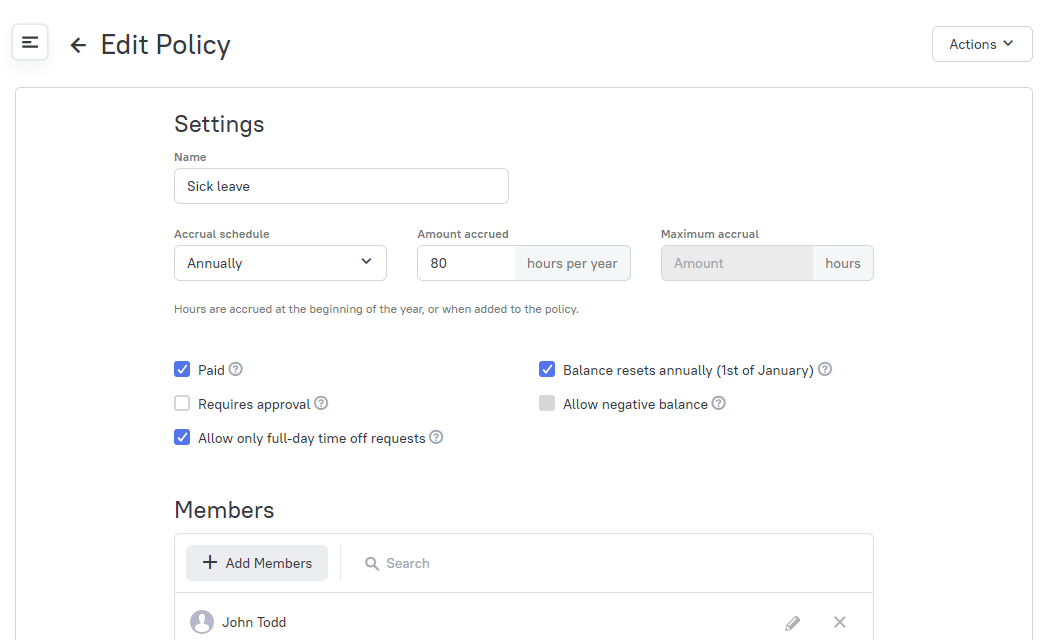This screenshot has height=640, width=1048.
Task: Click John Todd's avatar icon
Action: (202, 622)
